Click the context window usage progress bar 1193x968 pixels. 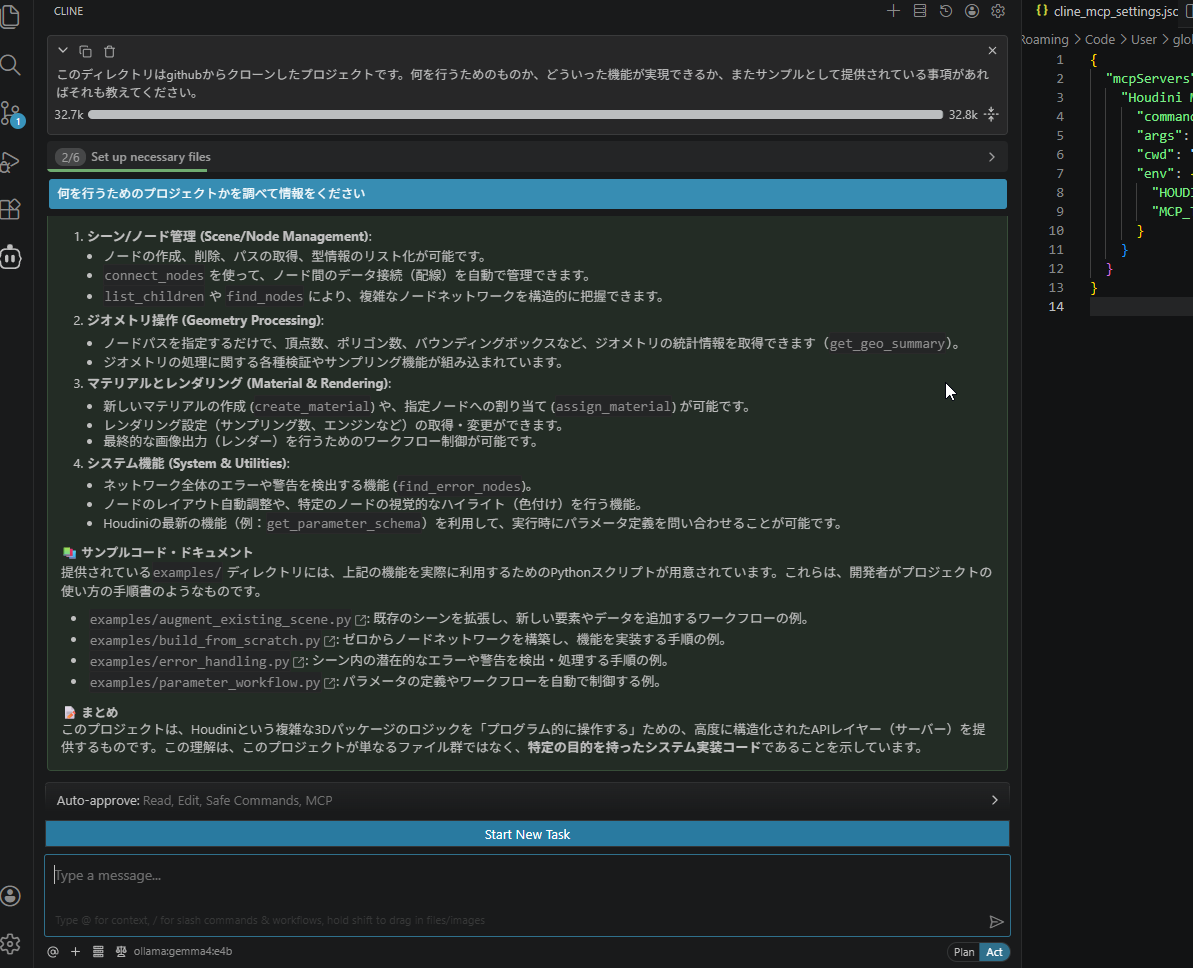[x=515, y=114]
